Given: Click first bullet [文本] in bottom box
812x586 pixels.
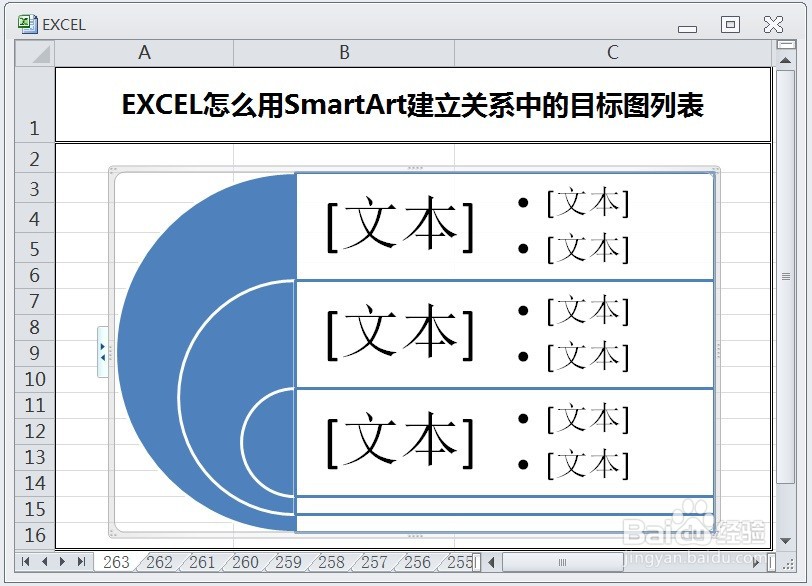Looking at the screenshot, I should tap(588, 418).
